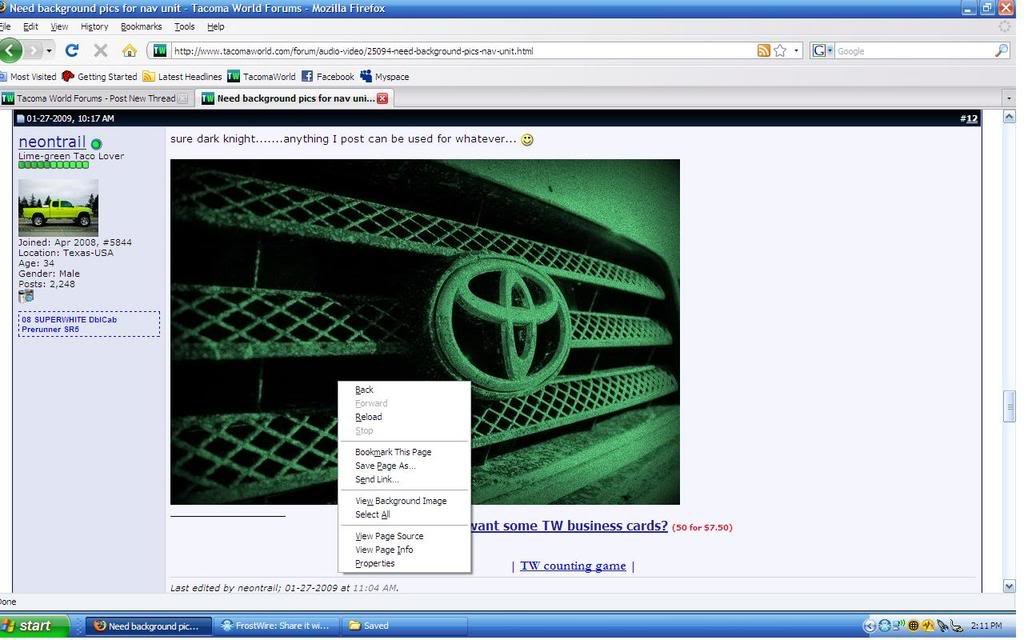Click neontrail's yellow truck avatar
This screenshot has width=1024, height=640.
point(58,208)
